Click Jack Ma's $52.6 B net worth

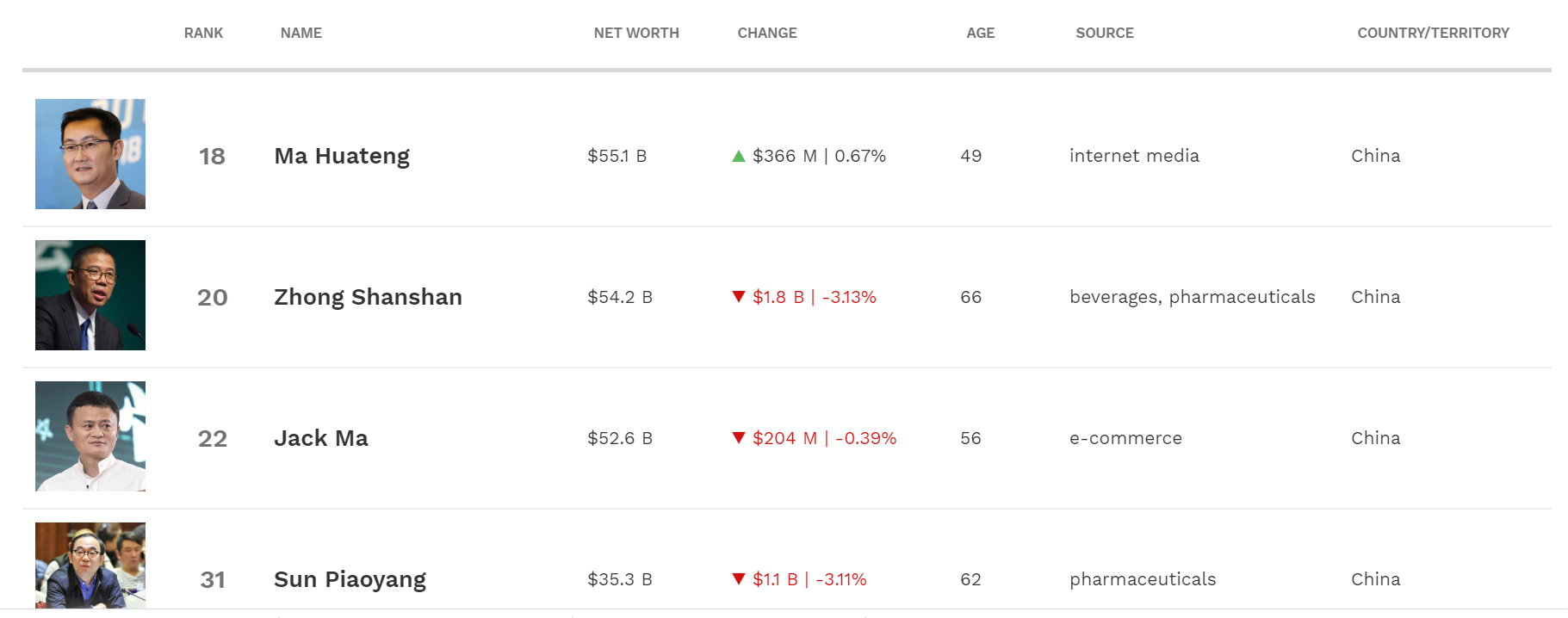(x=620, y=438)
